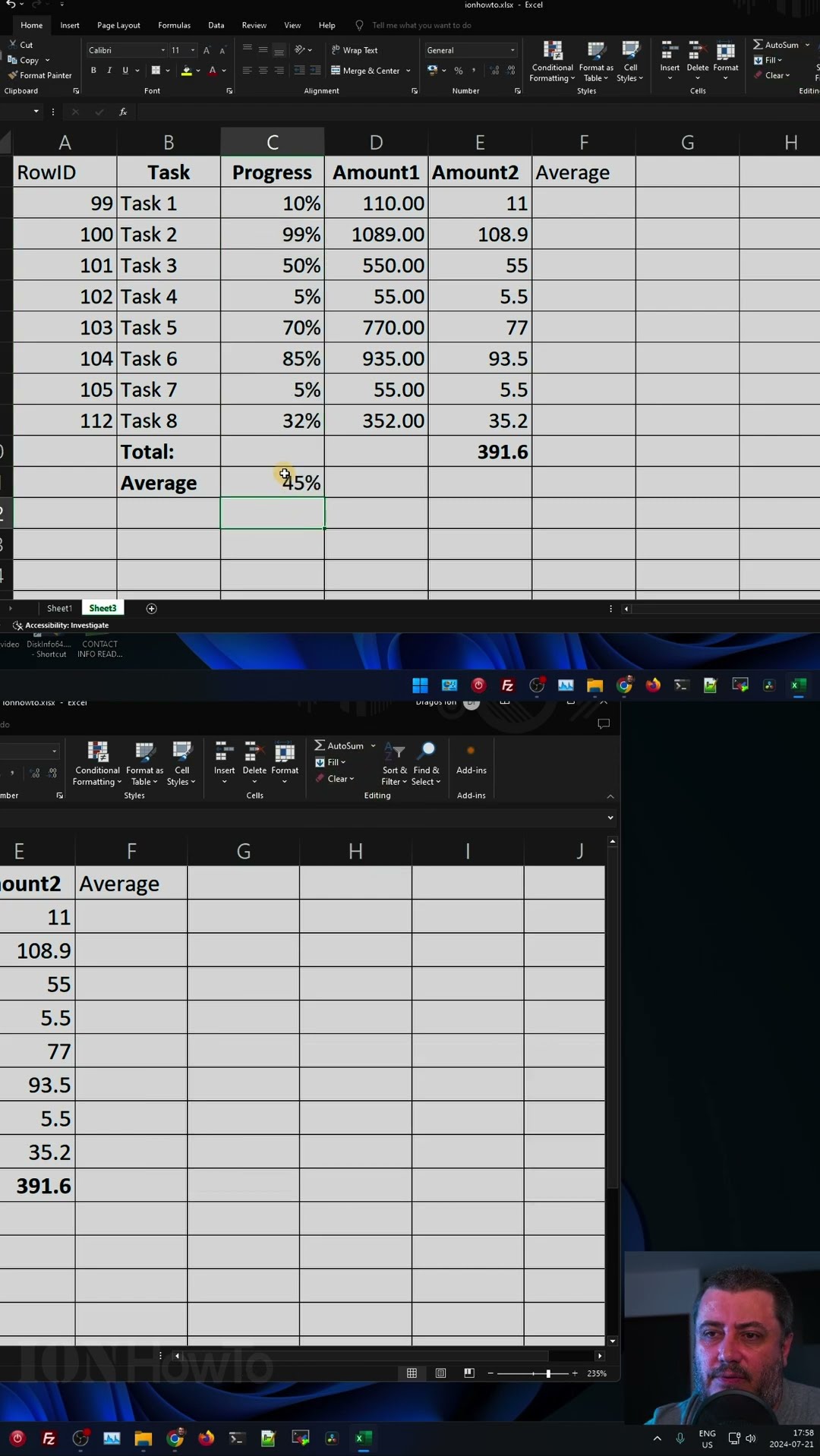The width and height of the screenshot is (820, 1456).
Task: Add a new sheet with plus icon
Action: coord(151,608)
